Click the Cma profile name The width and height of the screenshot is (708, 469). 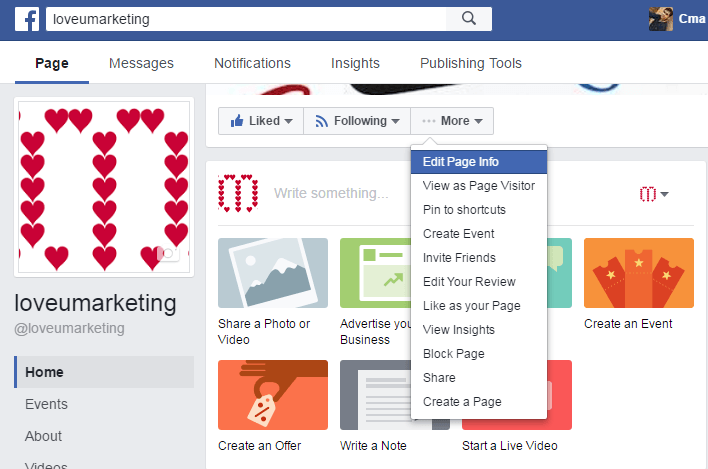tap(692, 19)
